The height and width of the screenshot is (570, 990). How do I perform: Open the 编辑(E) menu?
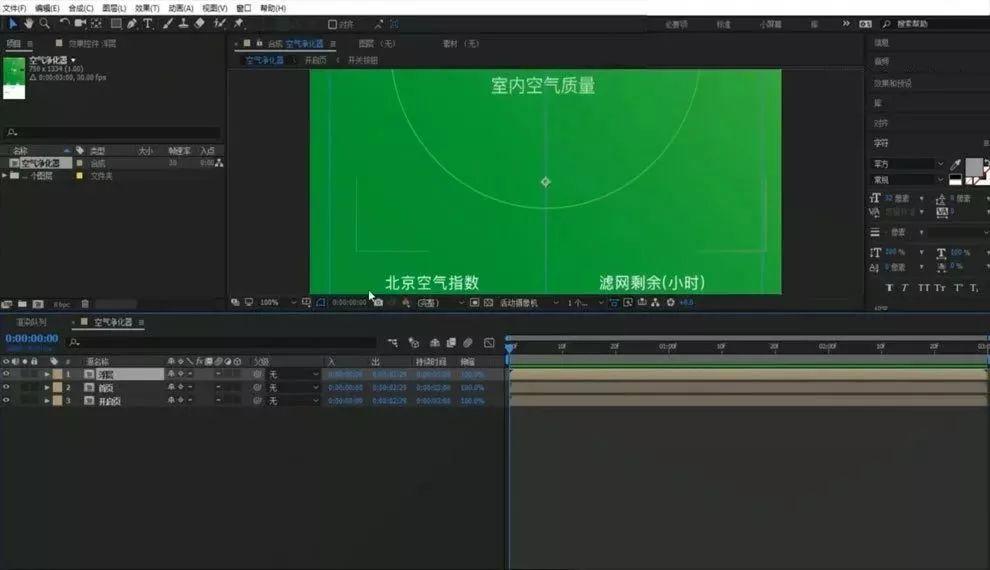47,8
